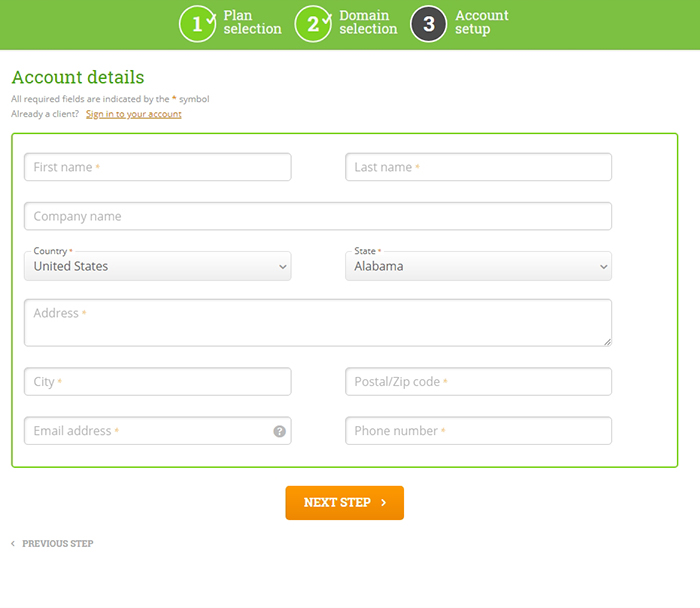Image resolution: width=700 pixels, height=608 pixels.
Task: Click the step 2 circle with checkmark
Action: point(313,24)
